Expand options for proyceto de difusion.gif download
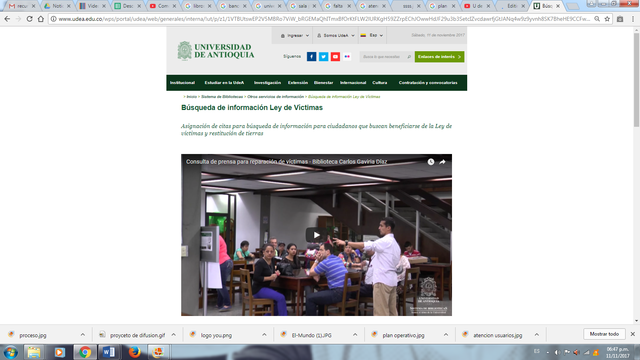The width and height of the screenshot is (640, 360). click(x=174, y=335)
